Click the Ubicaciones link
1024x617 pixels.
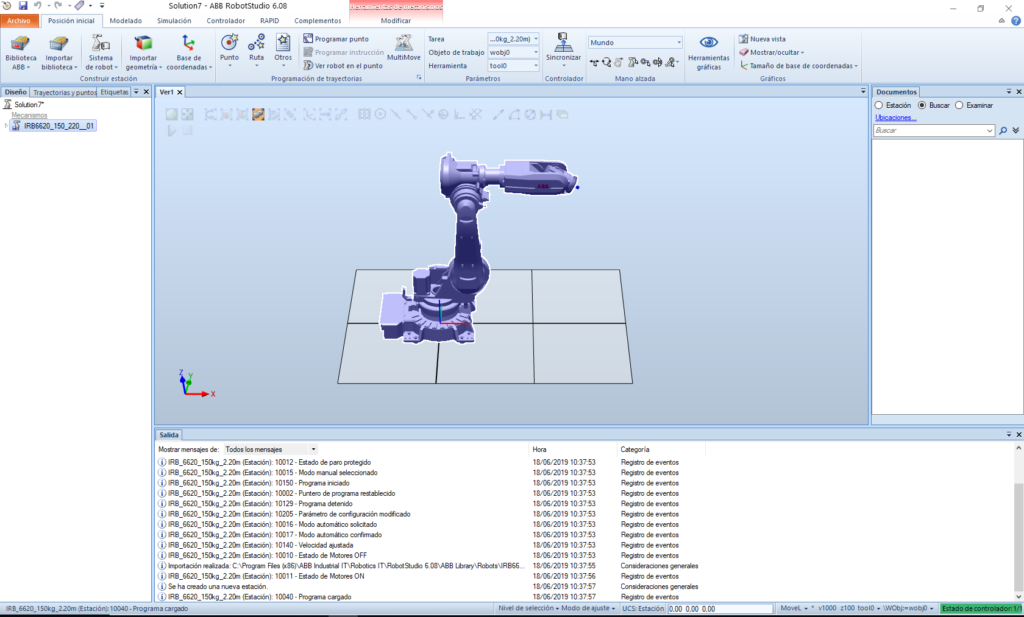tap(894, 117)
